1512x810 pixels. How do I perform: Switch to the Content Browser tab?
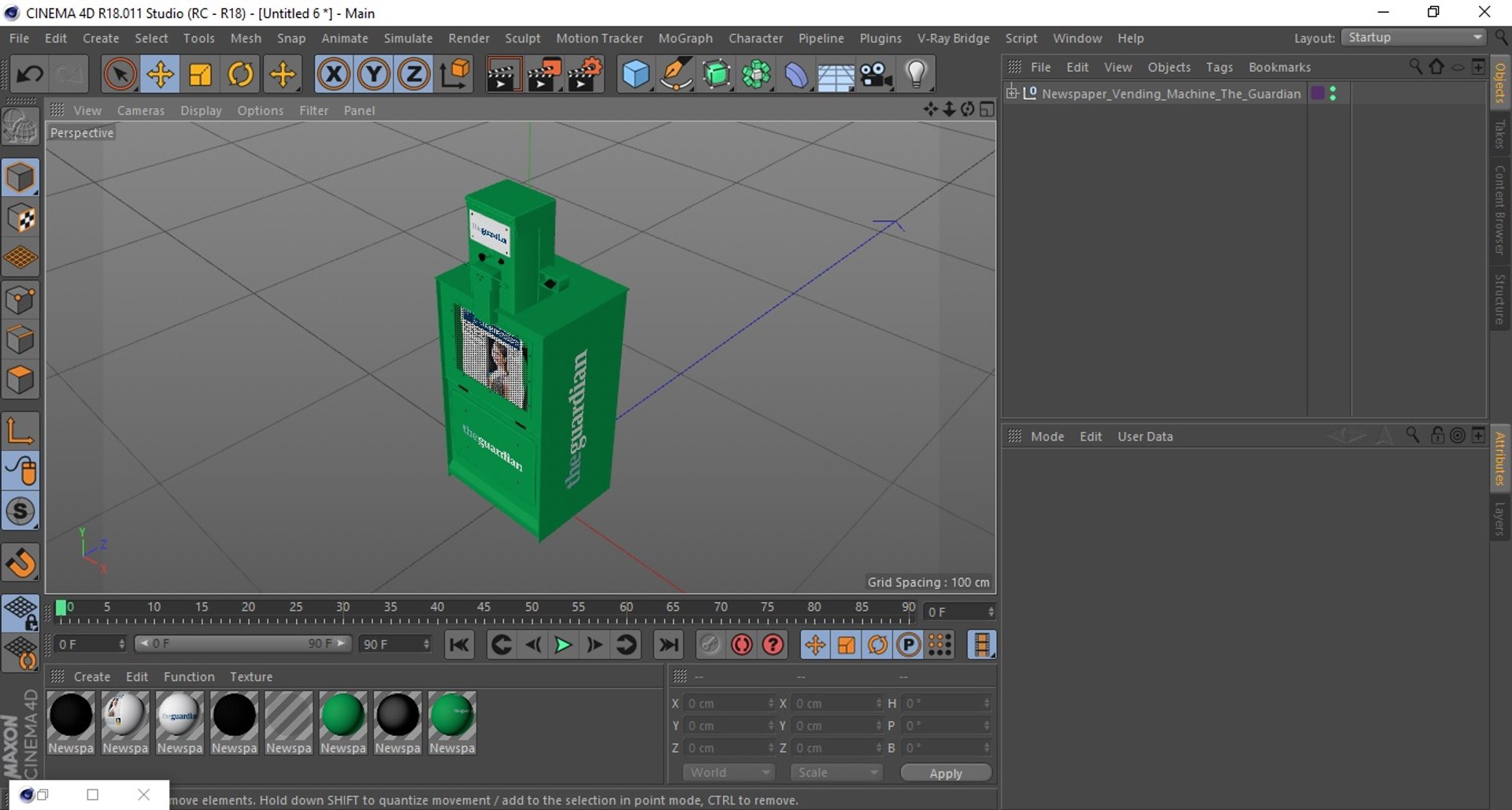coord(1500,210)
